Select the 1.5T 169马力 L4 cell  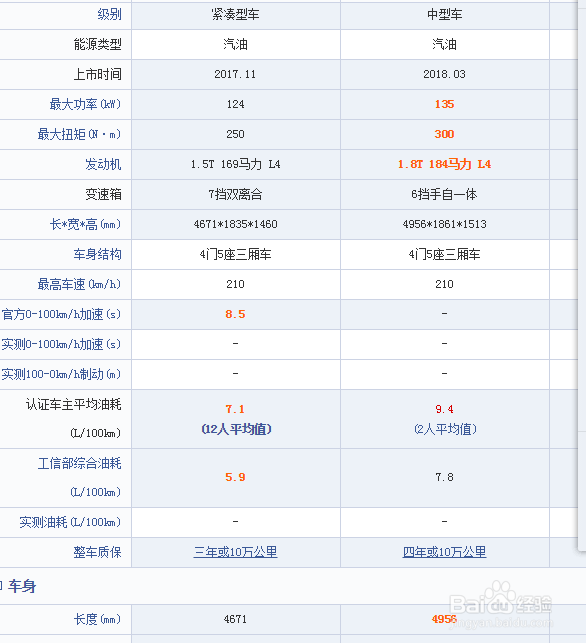coord(235,164)
